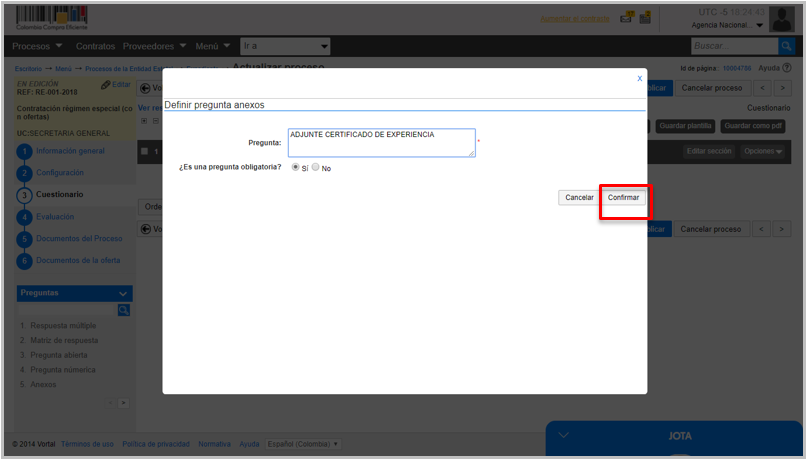Click the user profile avatar
Image resolution: width=808 pixels, height=461 pixels.
pyautogui.click(x=781, y=19)
